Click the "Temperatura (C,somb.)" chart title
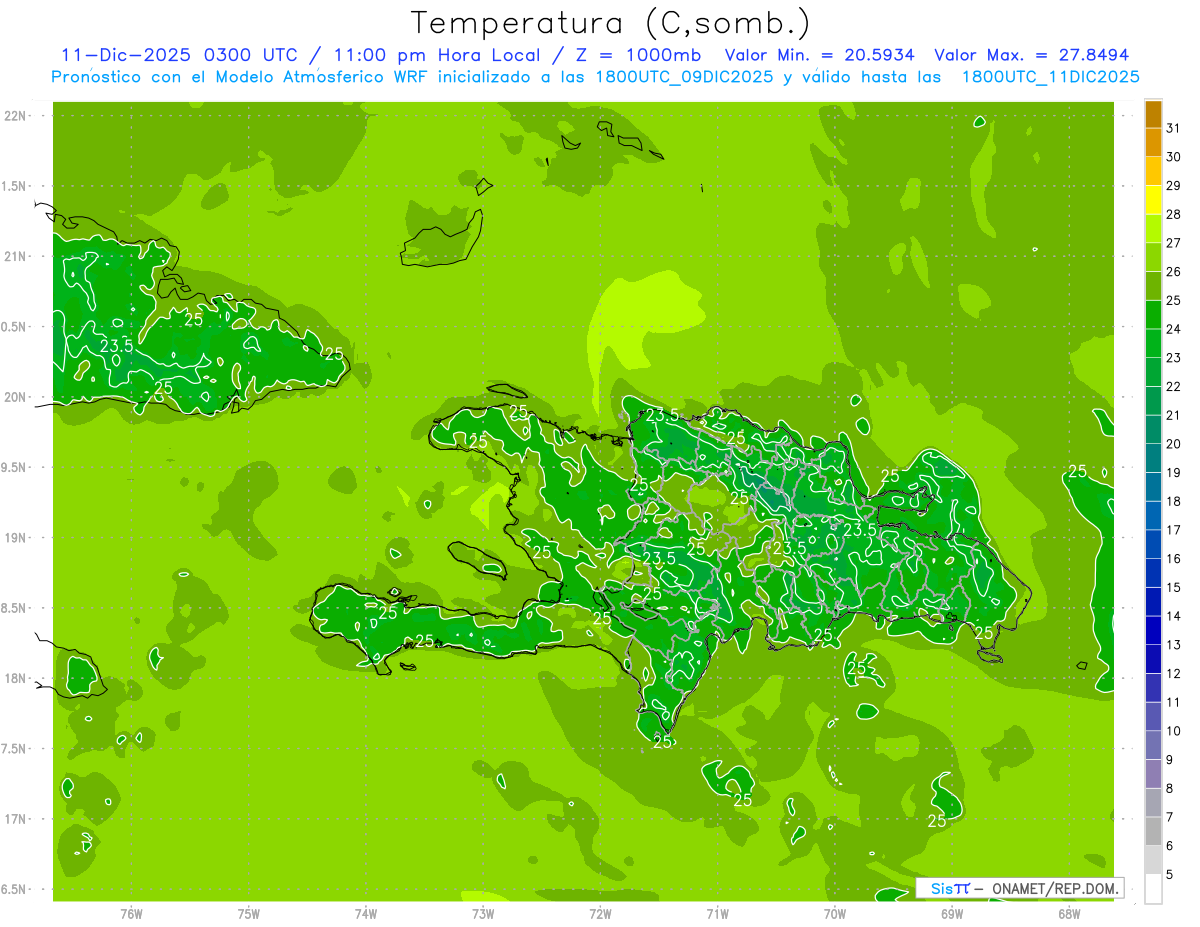The image size is (1200, 927). pyautogui.click(x=610, y=23)
